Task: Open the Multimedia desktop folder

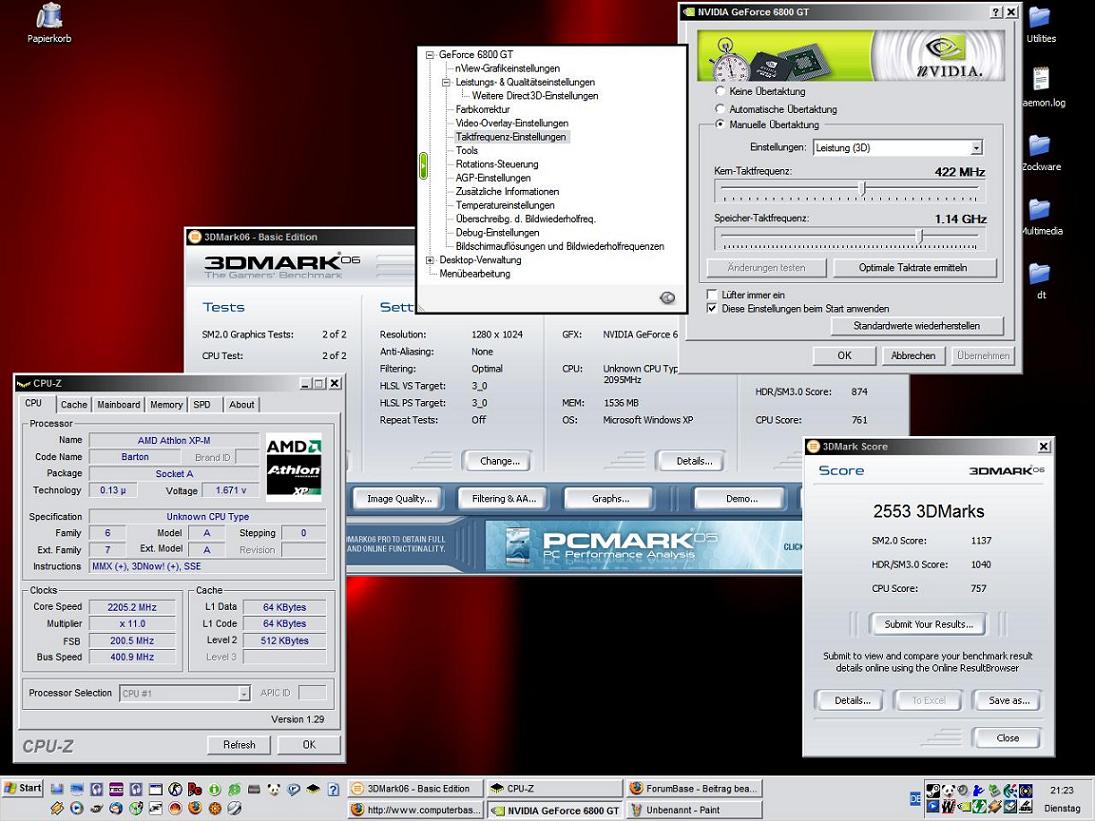Action: click(1041, 216)
